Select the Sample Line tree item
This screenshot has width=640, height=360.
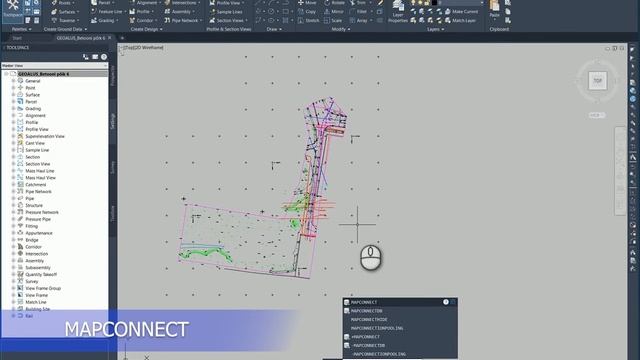coord(37,150)
